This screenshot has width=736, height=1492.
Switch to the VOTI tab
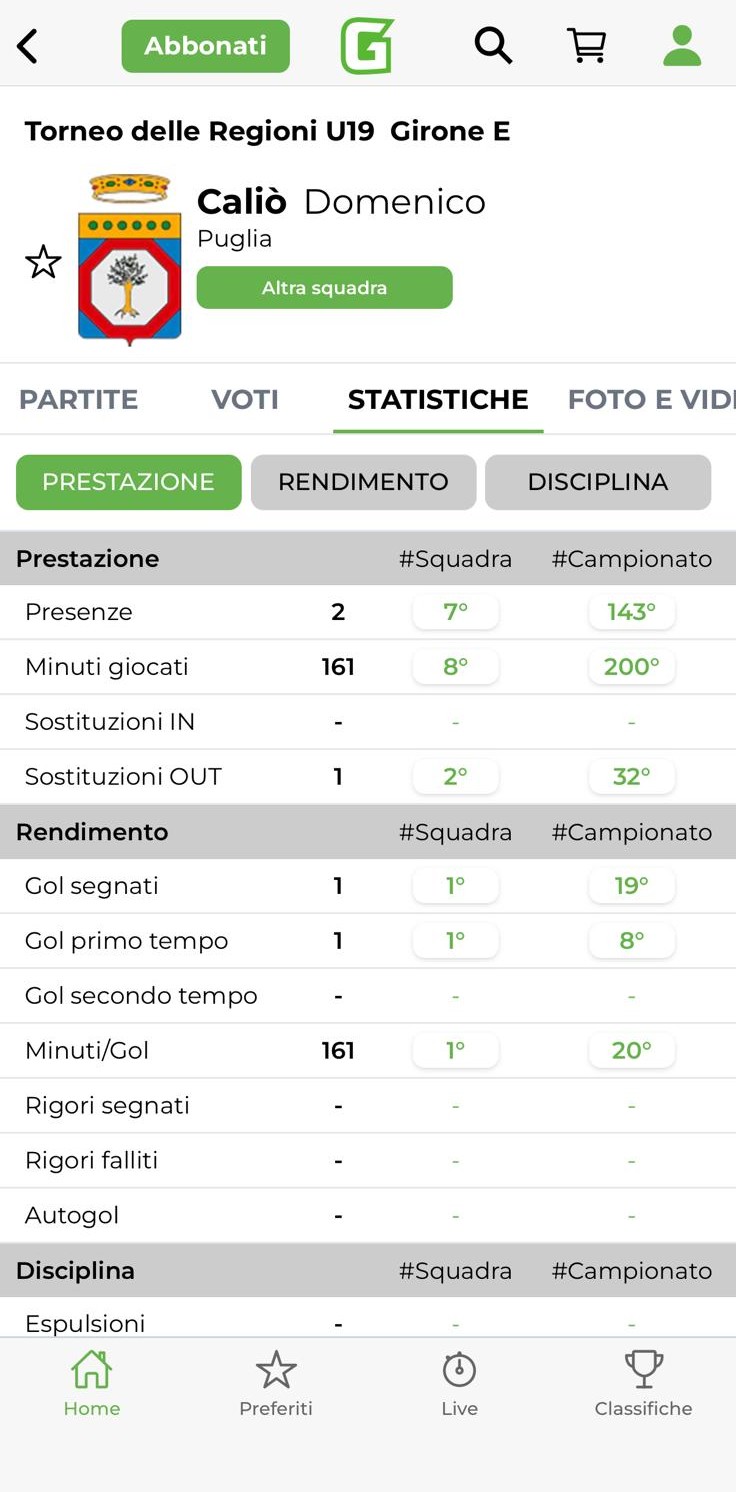245,399
